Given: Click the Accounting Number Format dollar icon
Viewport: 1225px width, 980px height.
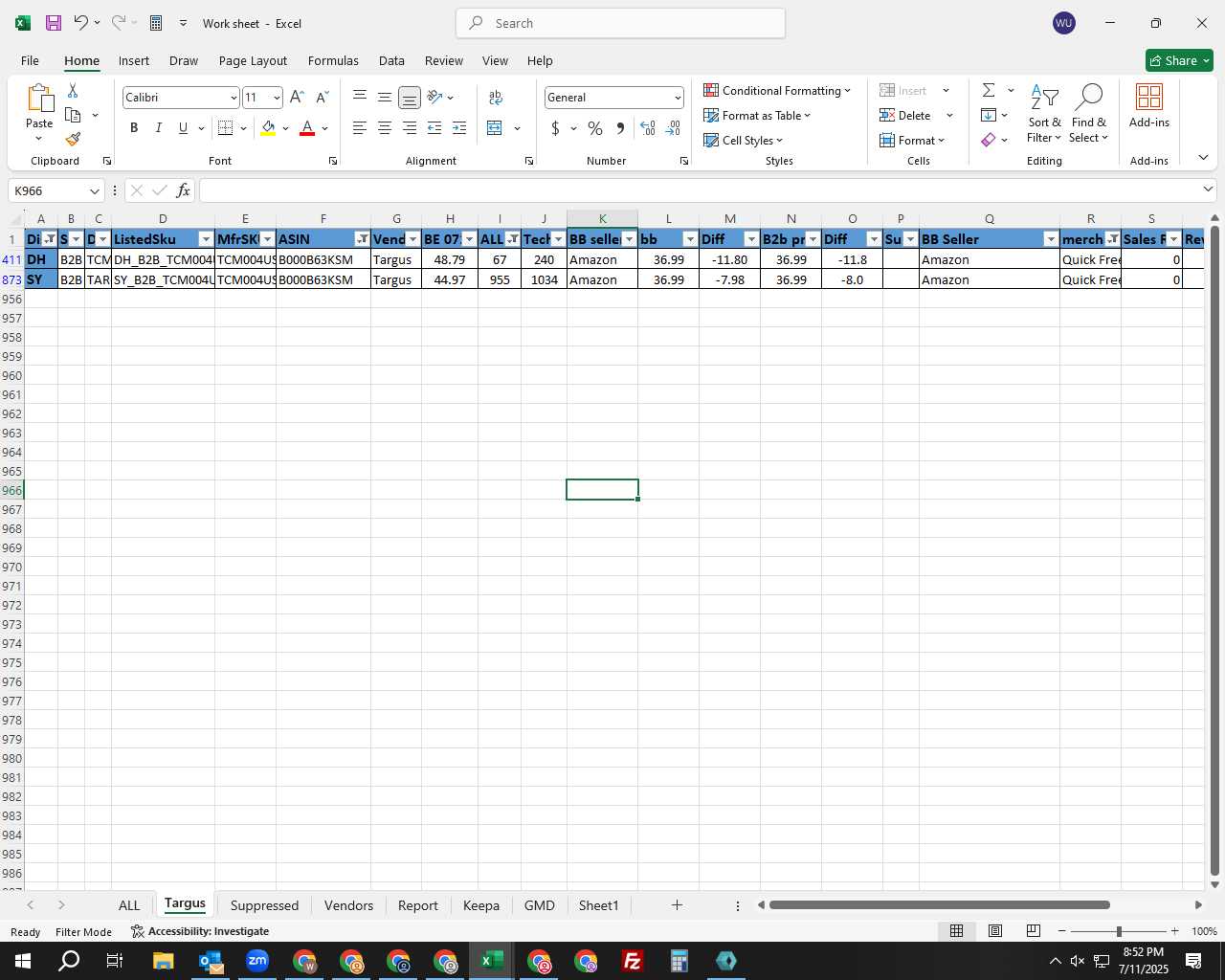Looking at the screenshot, I should pyautogui.click(x=555, y=128).
